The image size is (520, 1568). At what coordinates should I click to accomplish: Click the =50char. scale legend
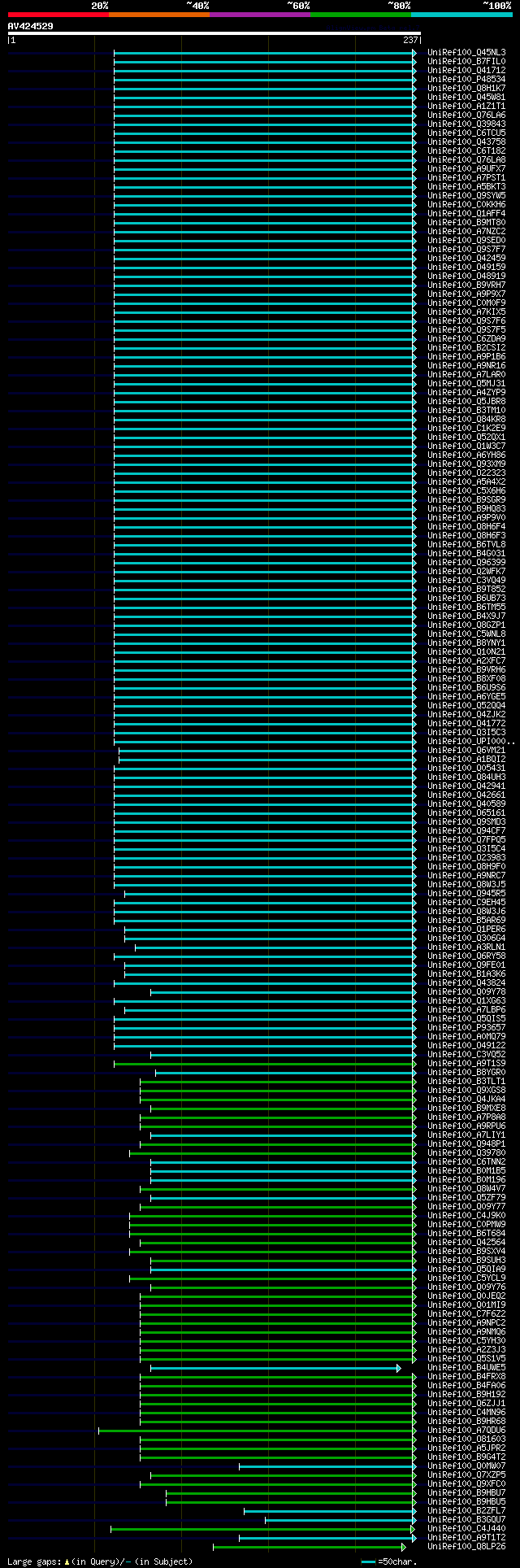[x=389, y=1561]
